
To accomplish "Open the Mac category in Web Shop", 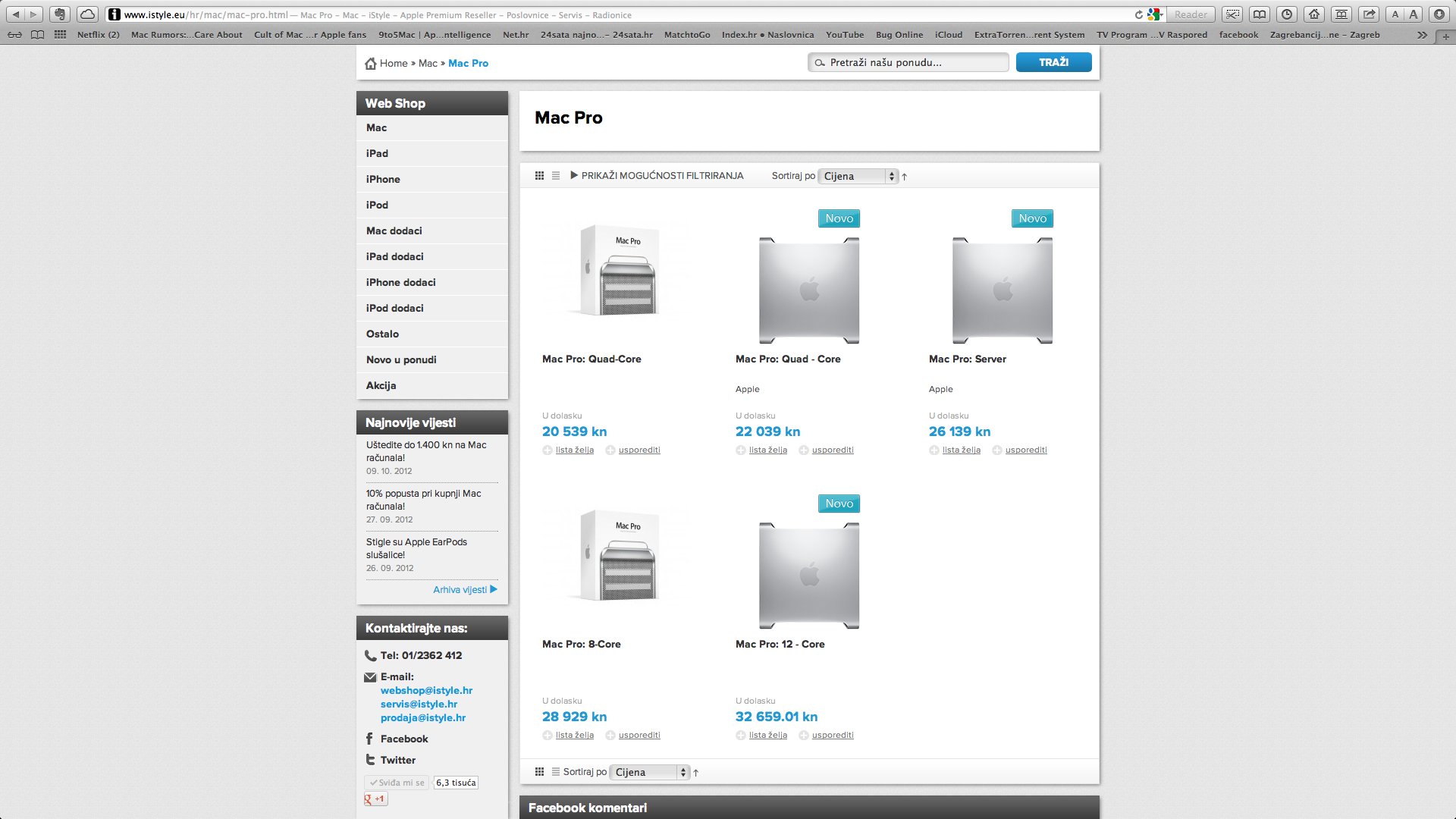I will click(432, 128).
